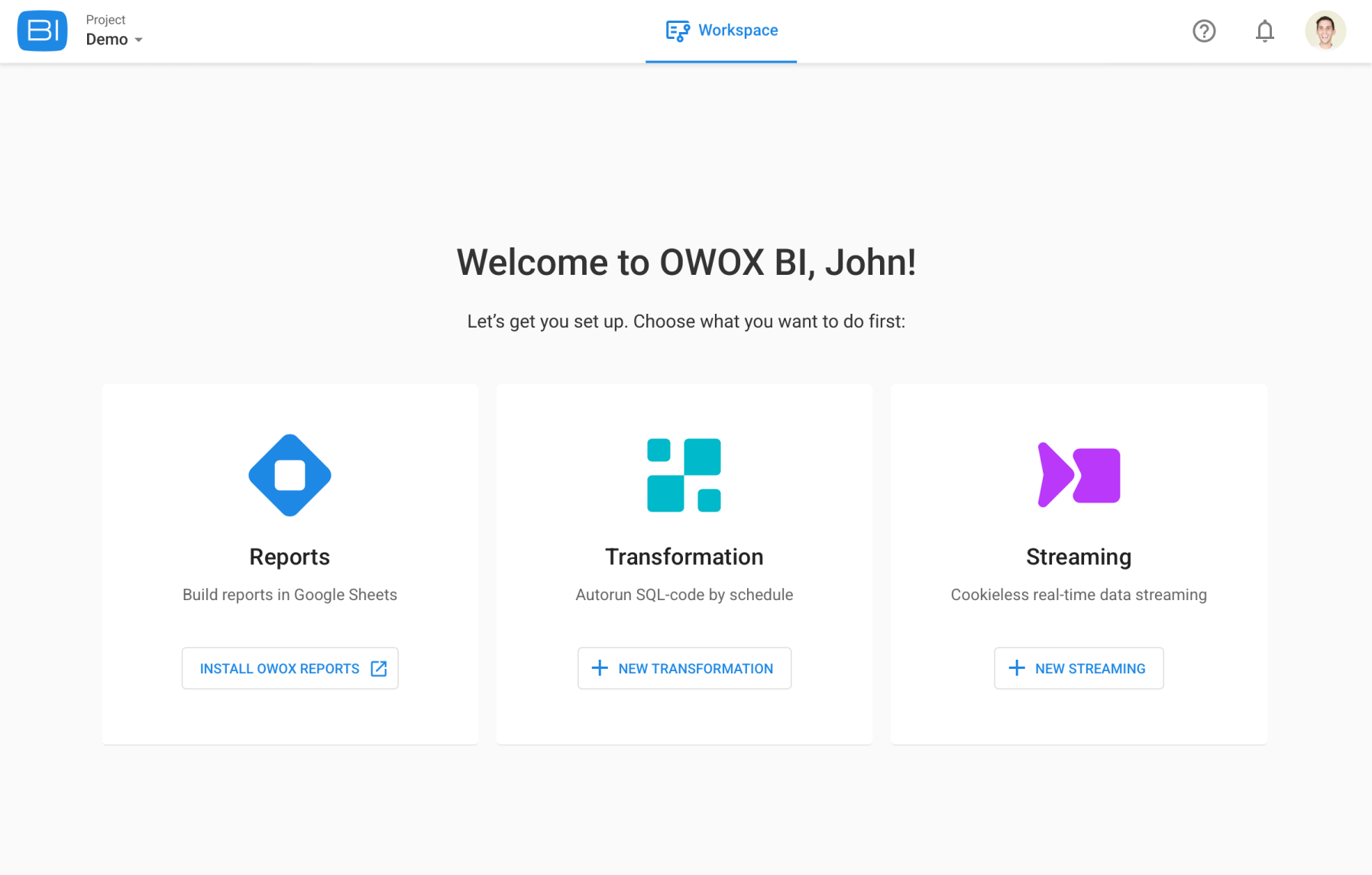
Task: Click the Streaming card heading
Action: [1079, 557]
